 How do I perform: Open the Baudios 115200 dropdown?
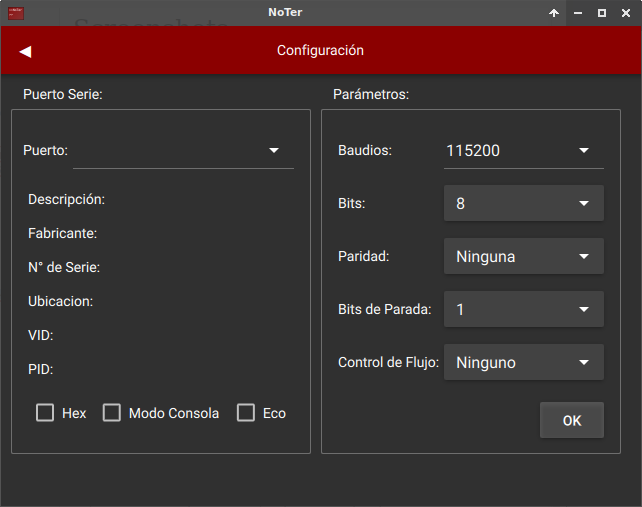pyautogui.click(x=524, y=151)
